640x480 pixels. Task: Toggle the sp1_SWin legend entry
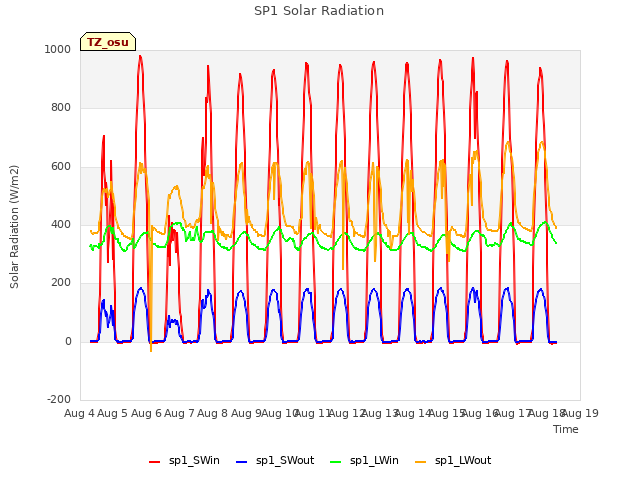point(184,461)
